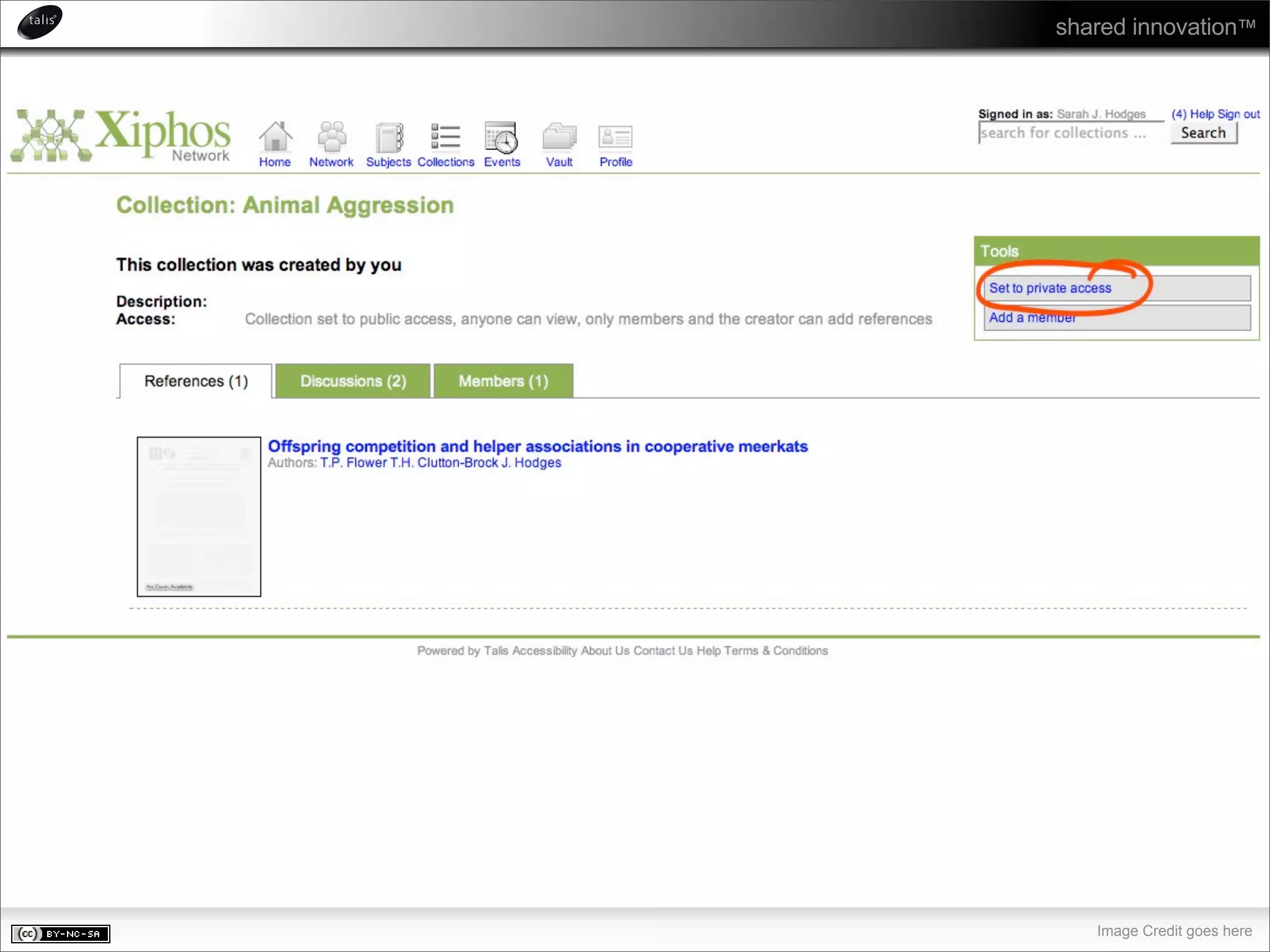Screen dimensions: 1270x952
Task: Click Set to private access
Action: 1050,288
